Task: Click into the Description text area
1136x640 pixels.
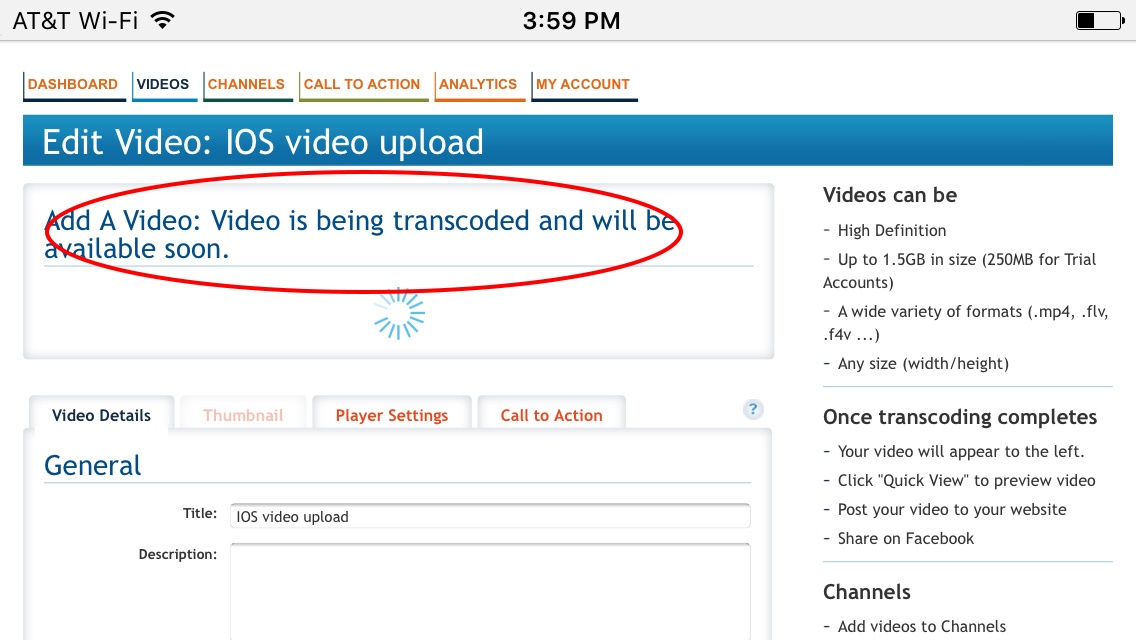Action: click(490, 592)
